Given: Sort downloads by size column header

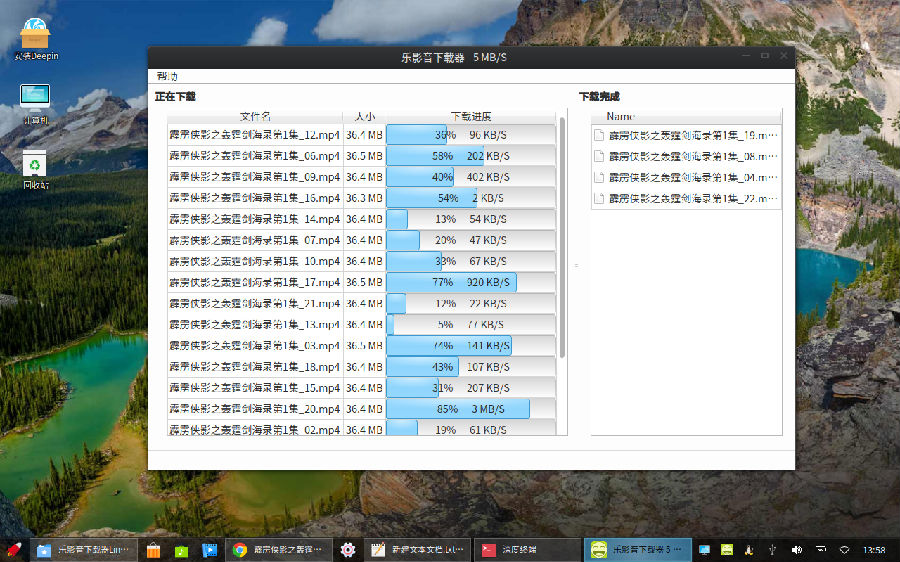Looking at the screenshot, I should 364,117.
